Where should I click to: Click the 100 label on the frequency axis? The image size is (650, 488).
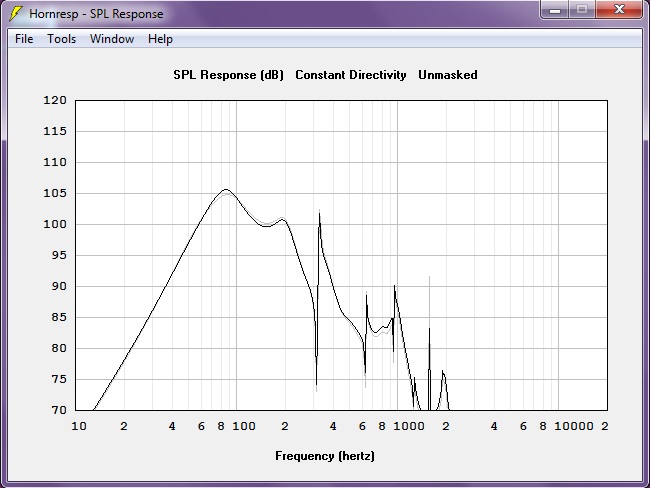243,426
